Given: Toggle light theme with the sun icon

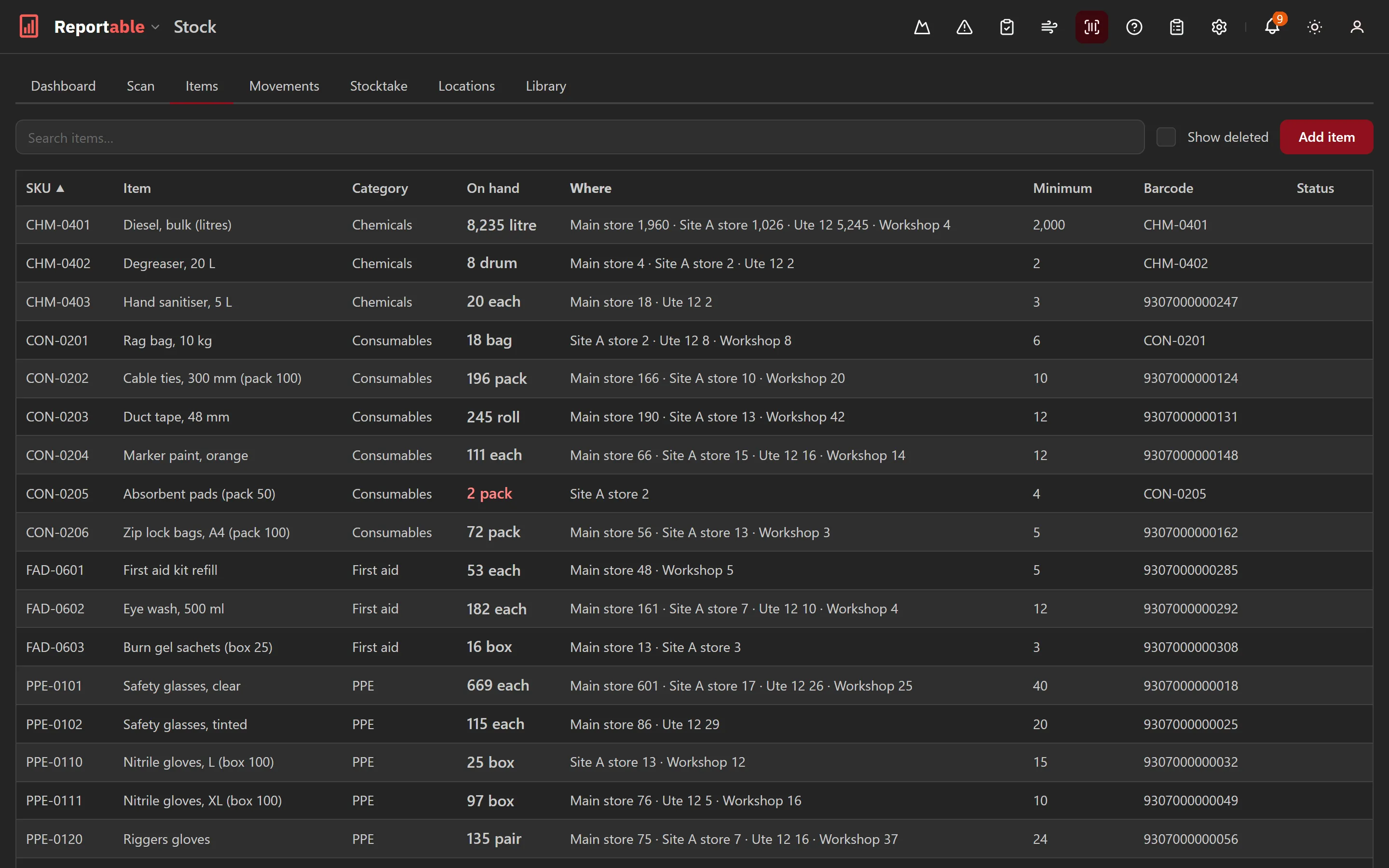Looking at the screenshot, I should (1315, 27).
